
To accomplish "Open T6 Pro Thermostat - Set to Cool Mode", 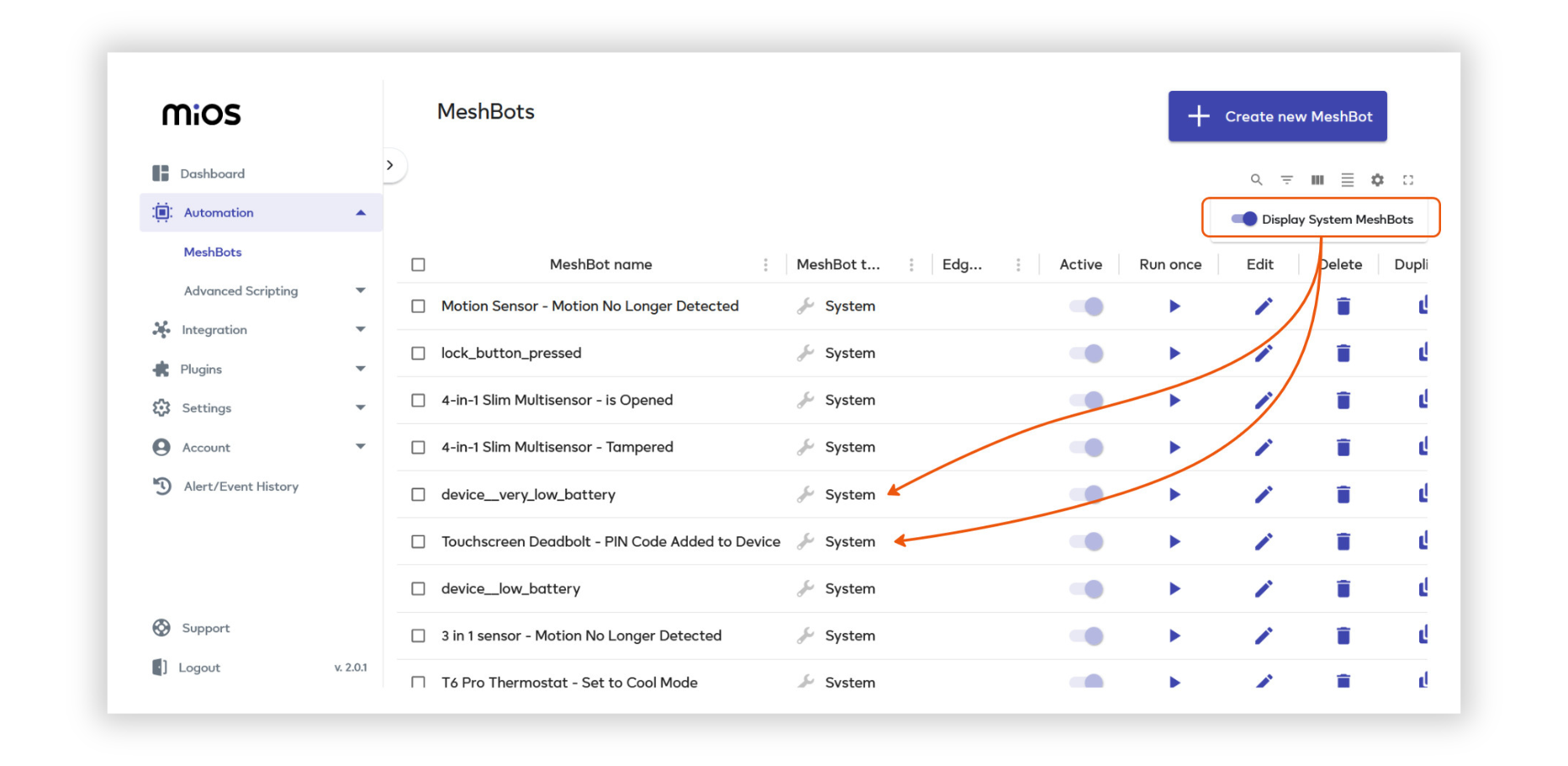I will (x=569, y=682).
